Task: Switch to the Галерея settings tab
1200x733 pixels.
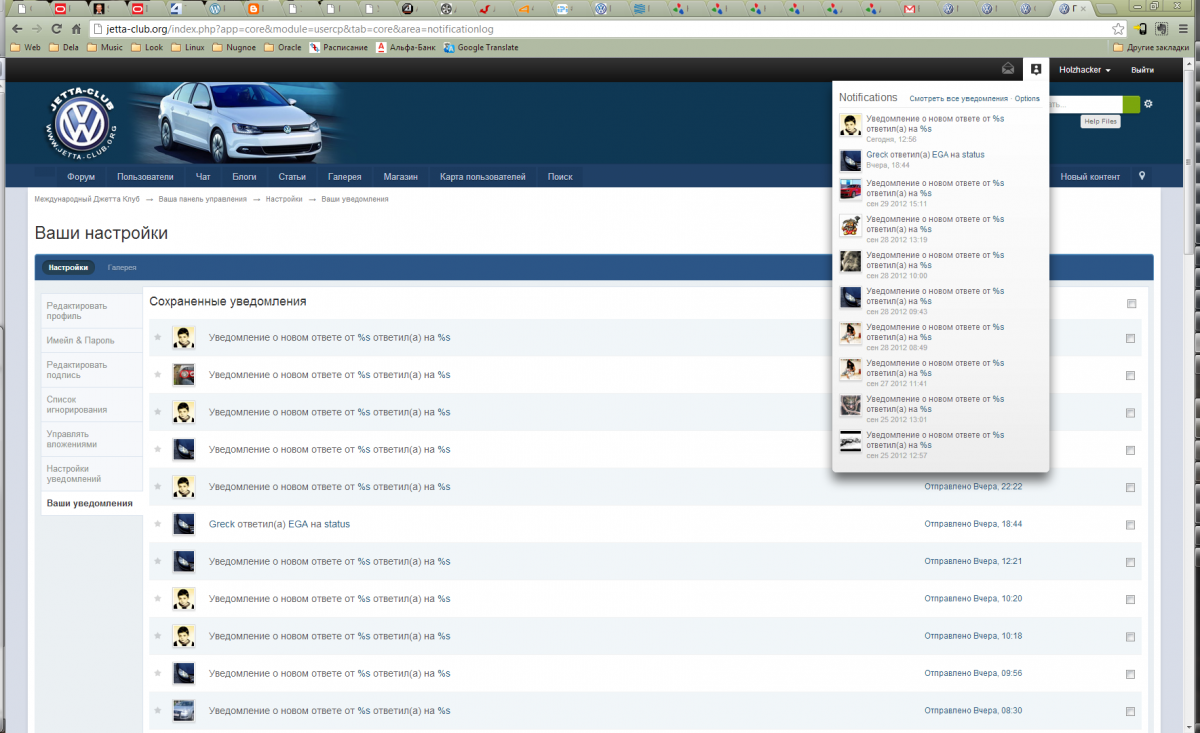Action: tap(122, 268)
